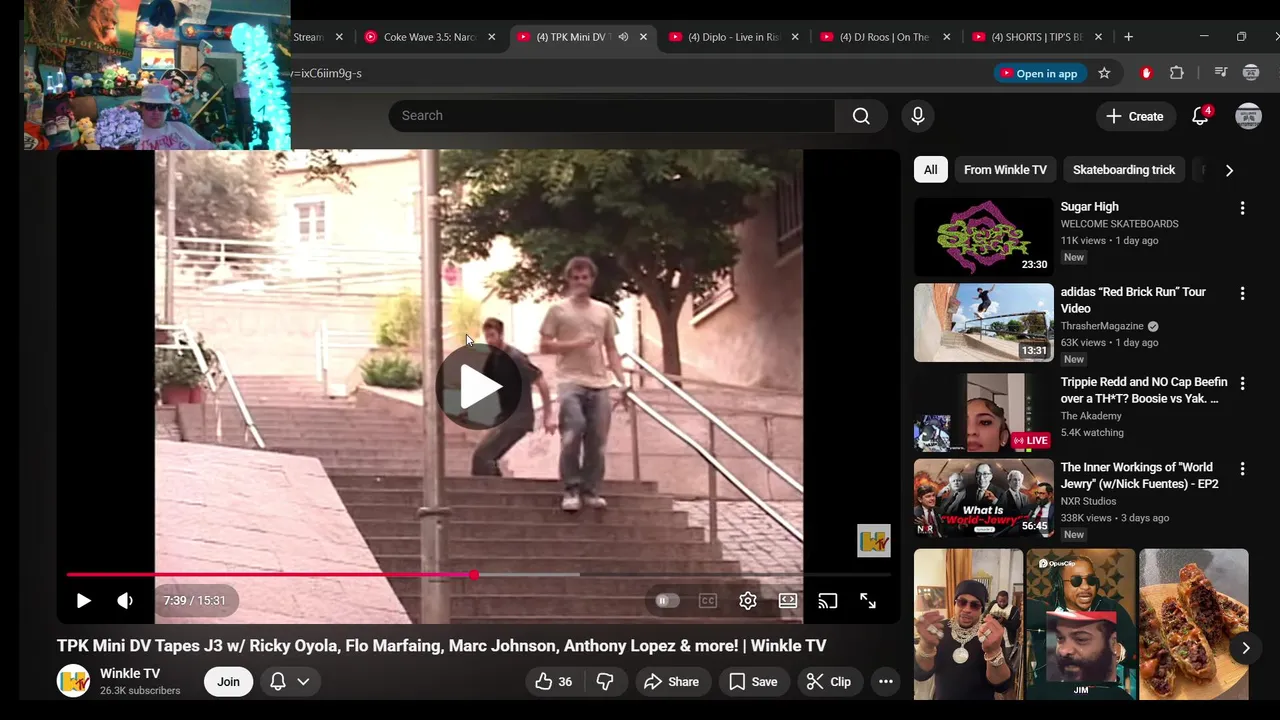
Task: Open Sugar High video thumbnail
Action: [984, 237]
